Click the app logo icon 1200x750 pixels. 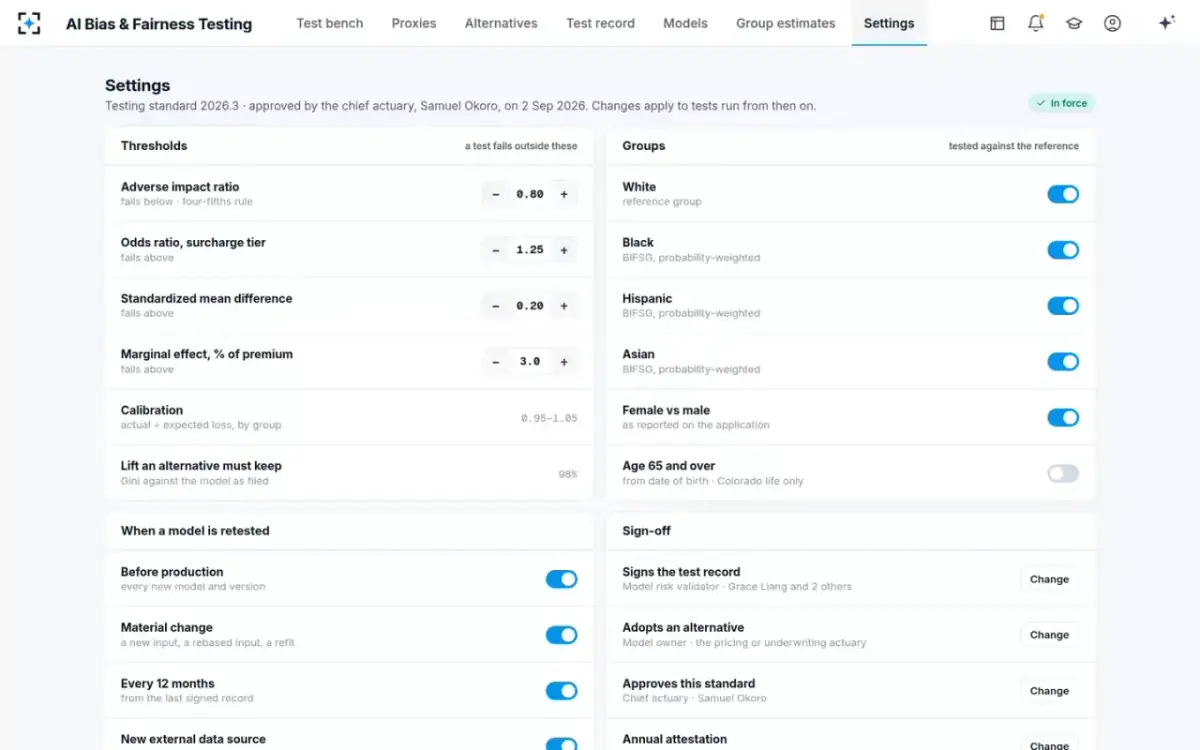coord(29,23)
